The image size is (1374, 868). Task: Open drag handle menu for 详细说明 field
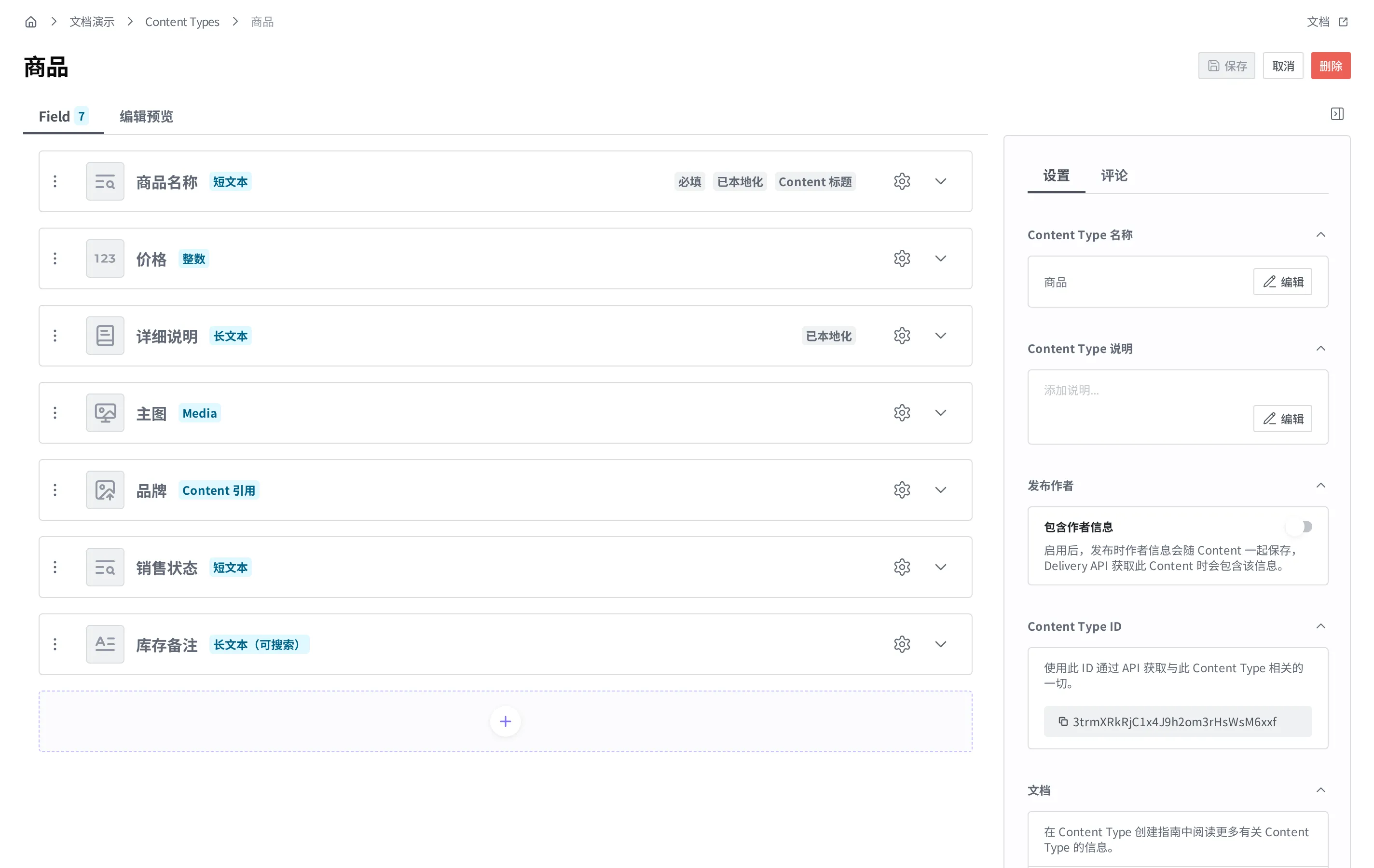(x=55, y=335)
